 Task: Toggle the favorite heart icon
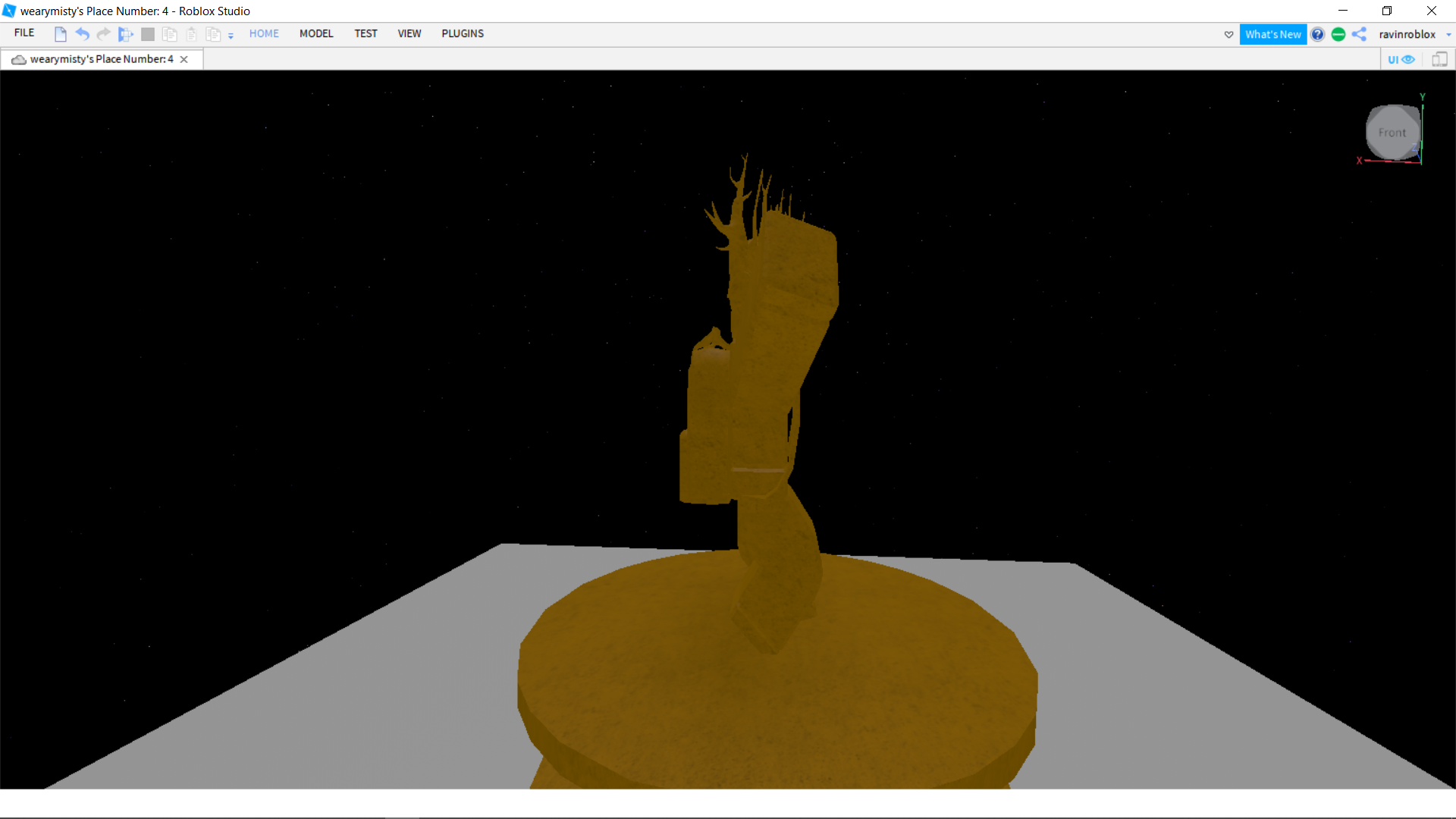(x=1228, y=35)
